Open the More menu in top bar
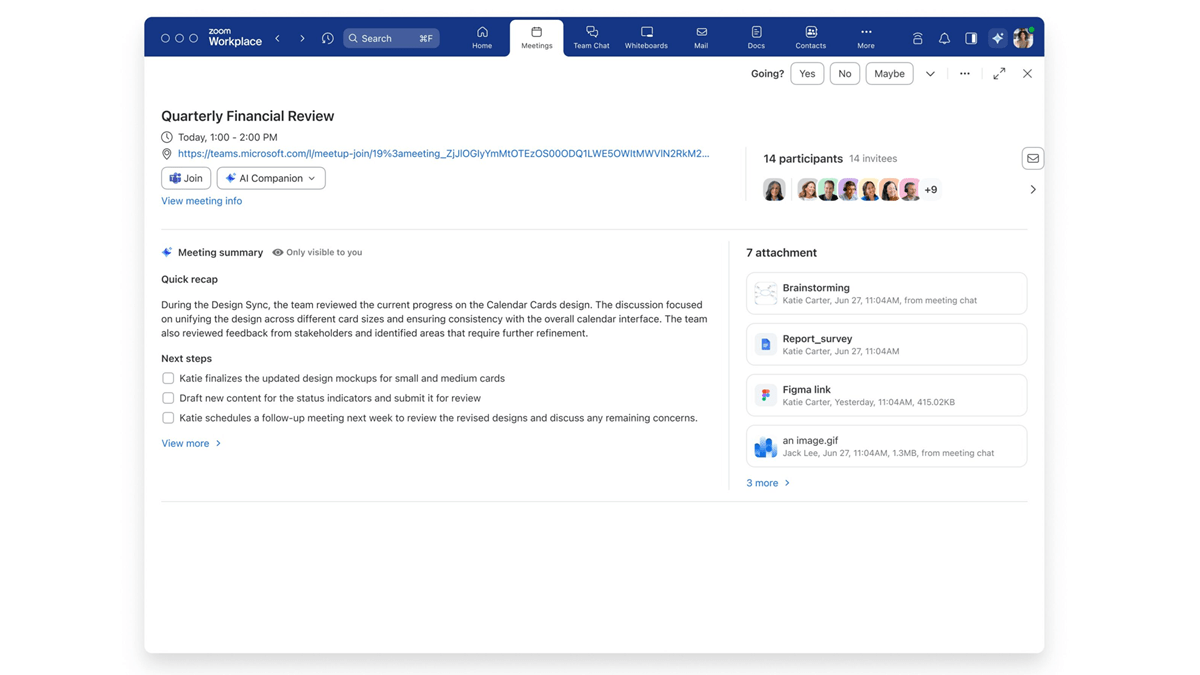Image resolution: width=1200 pixels, height=675 pixels. click(x=866, y=38)
